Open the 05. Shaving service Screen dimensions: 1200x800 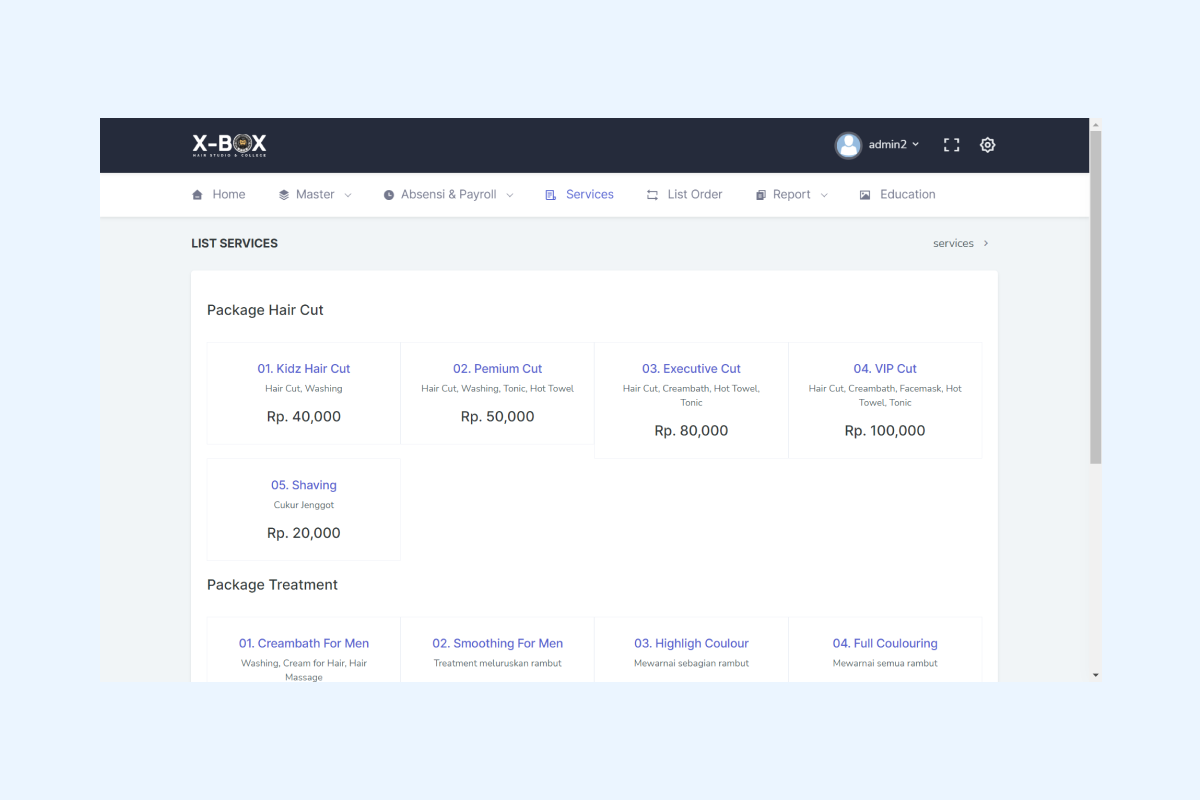304,485
